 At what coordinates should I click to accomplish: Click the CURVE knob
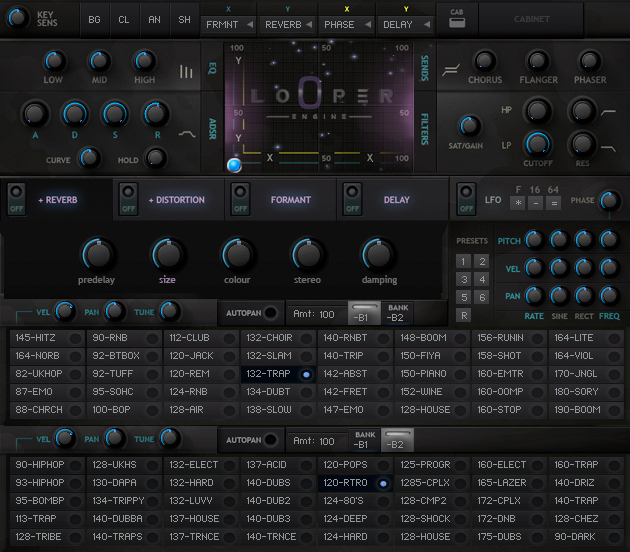click(x=89, y=157)
